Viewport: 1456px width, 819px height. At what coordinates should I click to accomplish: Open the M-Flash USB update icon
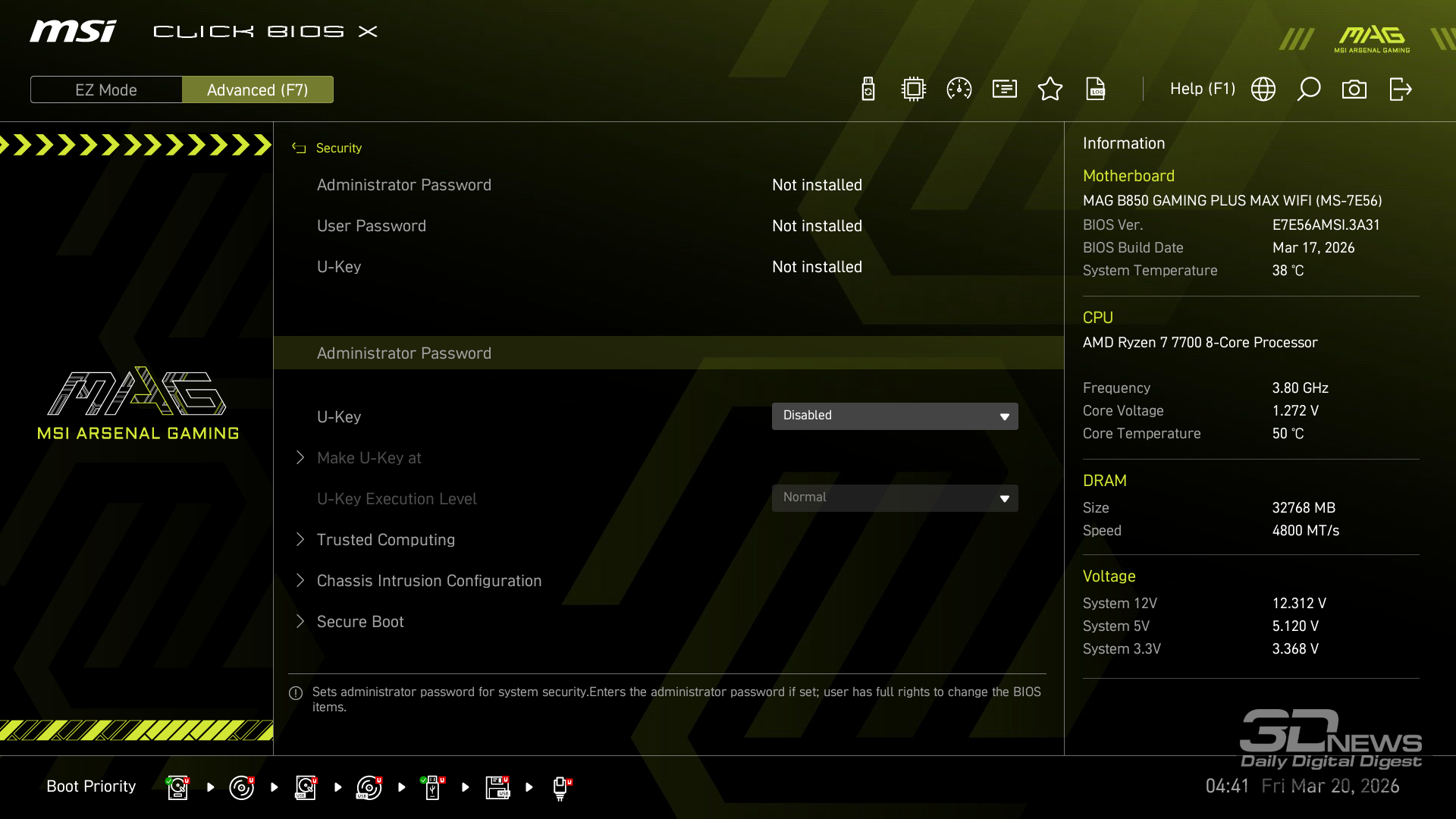point(868,89)
